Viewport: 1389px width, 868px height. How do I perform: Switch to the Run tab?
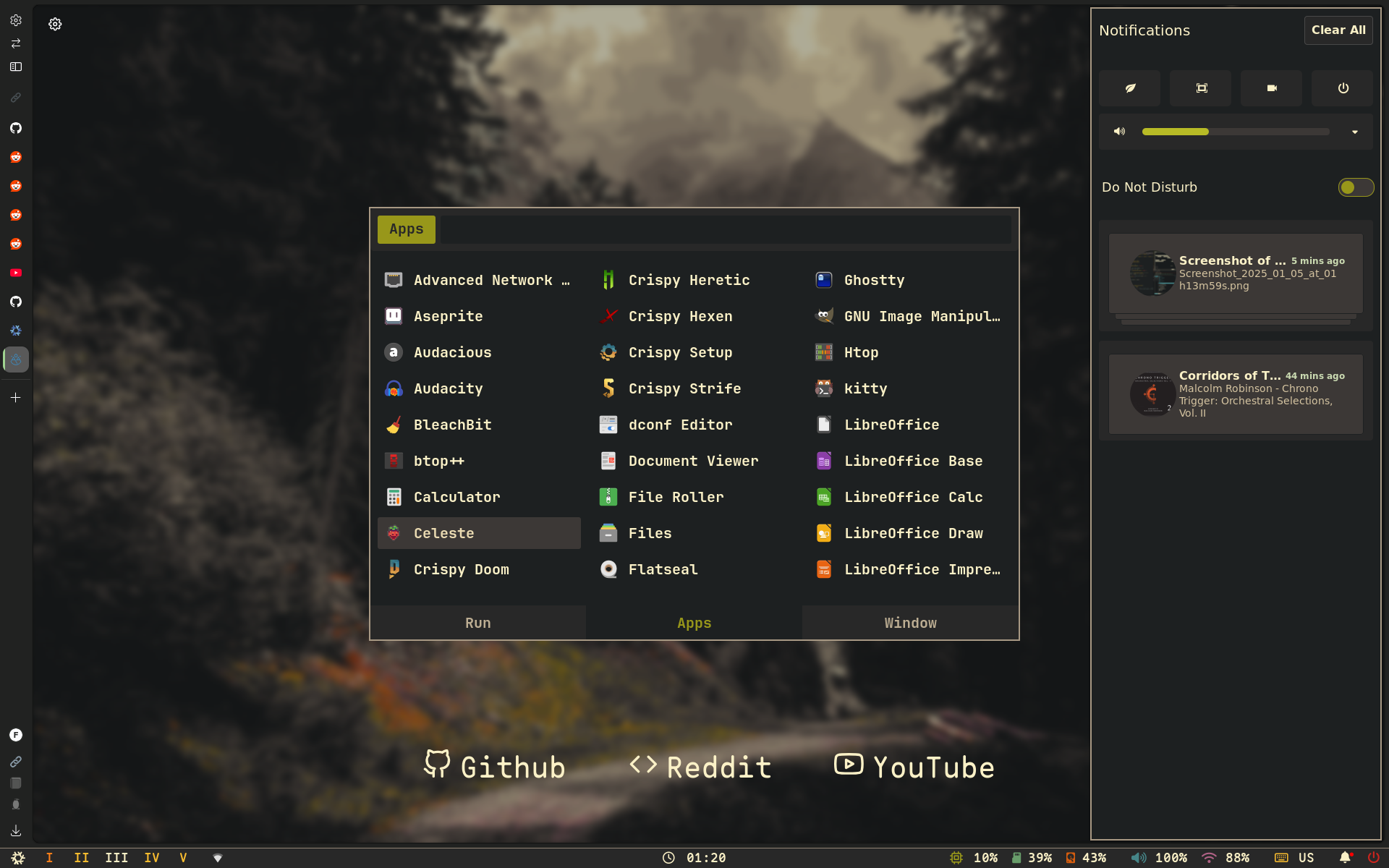click(x=478, y=623)
